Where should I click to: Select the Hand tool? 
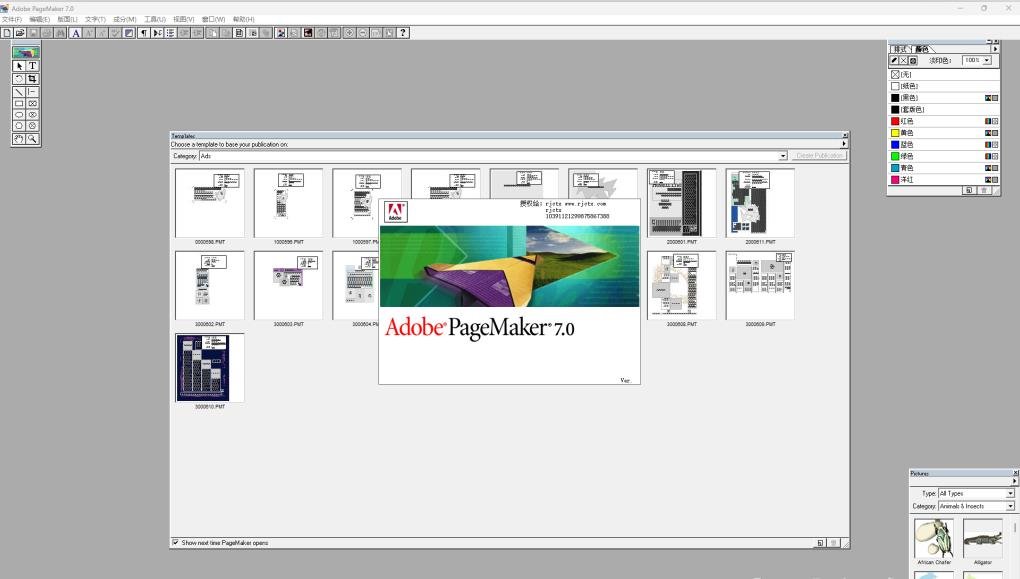coord(19,139)
